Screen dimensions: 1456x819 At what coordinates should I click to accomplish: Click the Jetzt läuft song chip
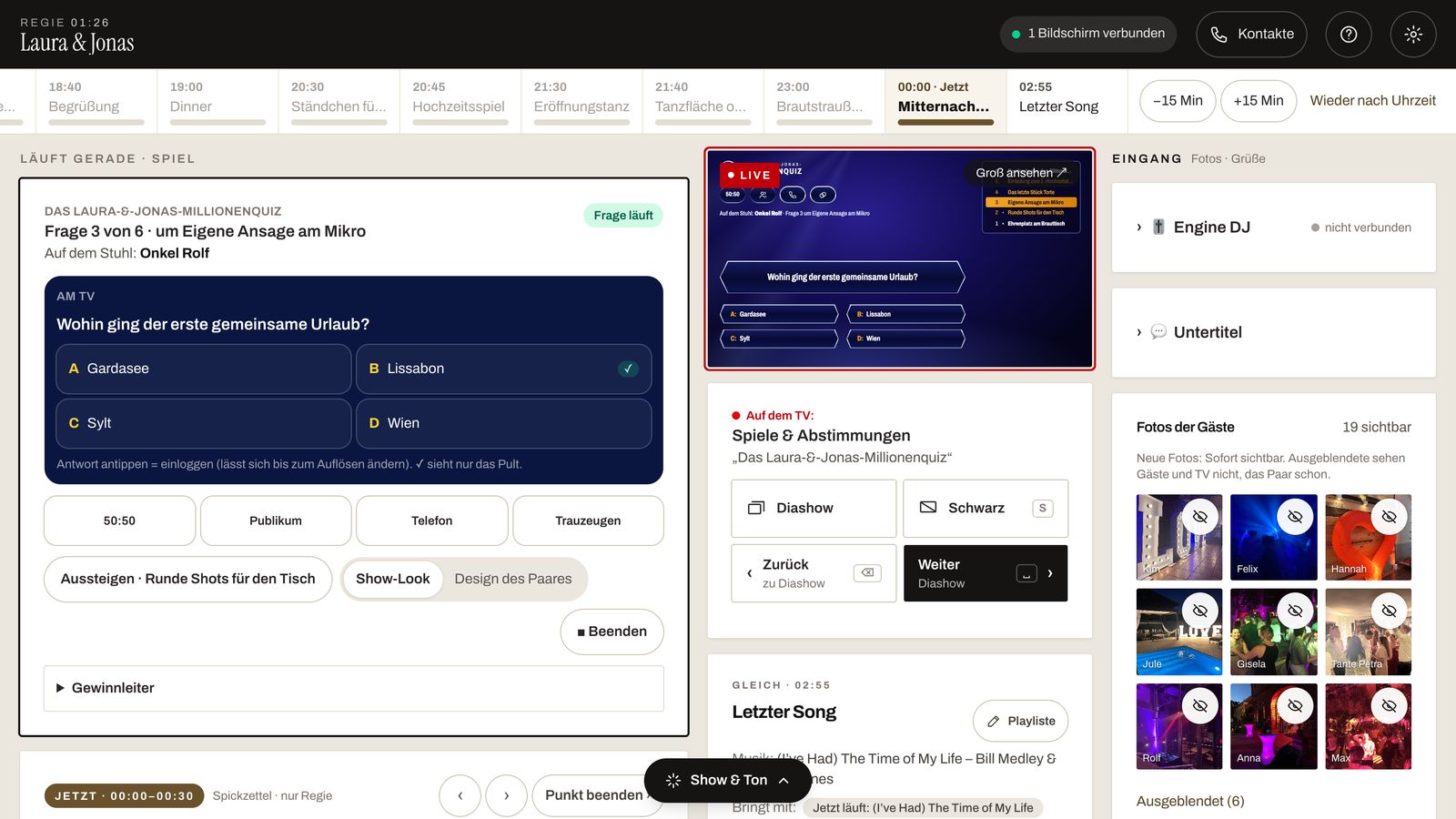pyautogui.click(x=923, y=807)
